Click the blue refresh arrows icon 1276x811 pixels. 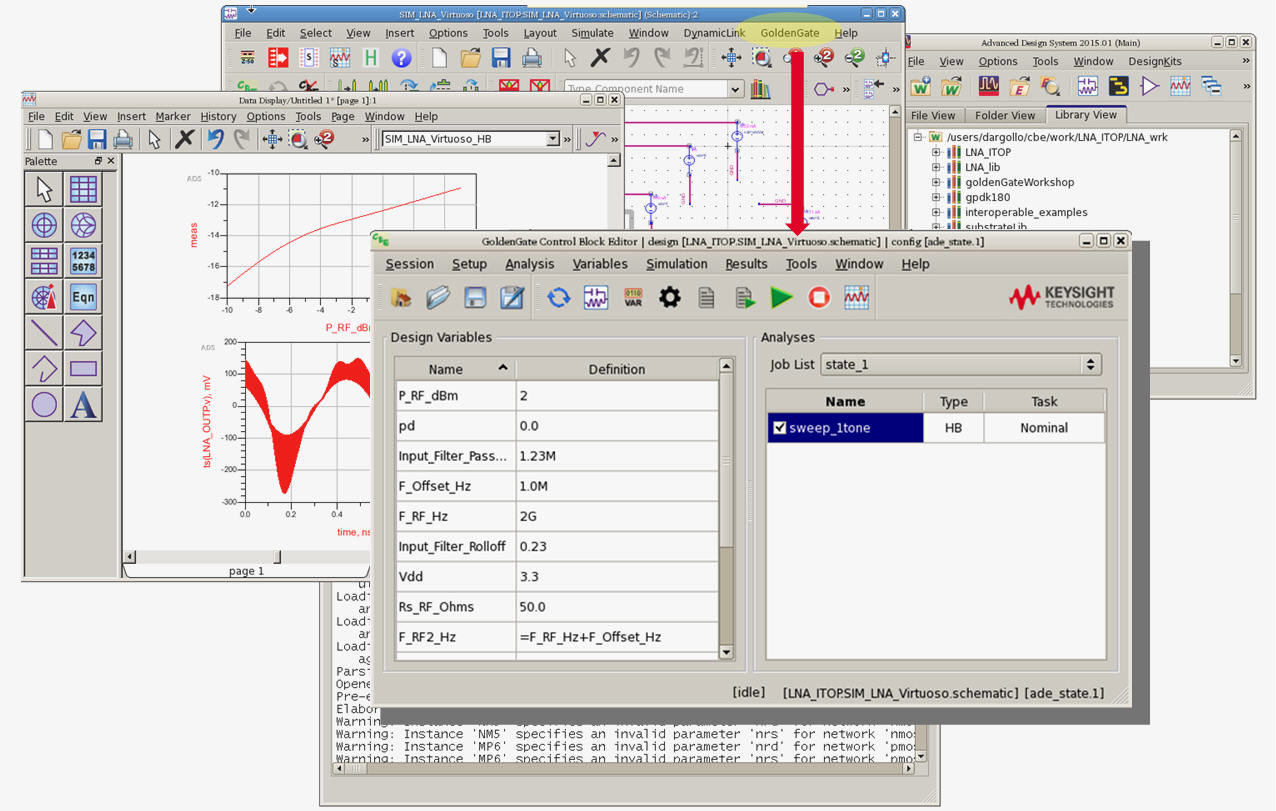coord(559,297)
